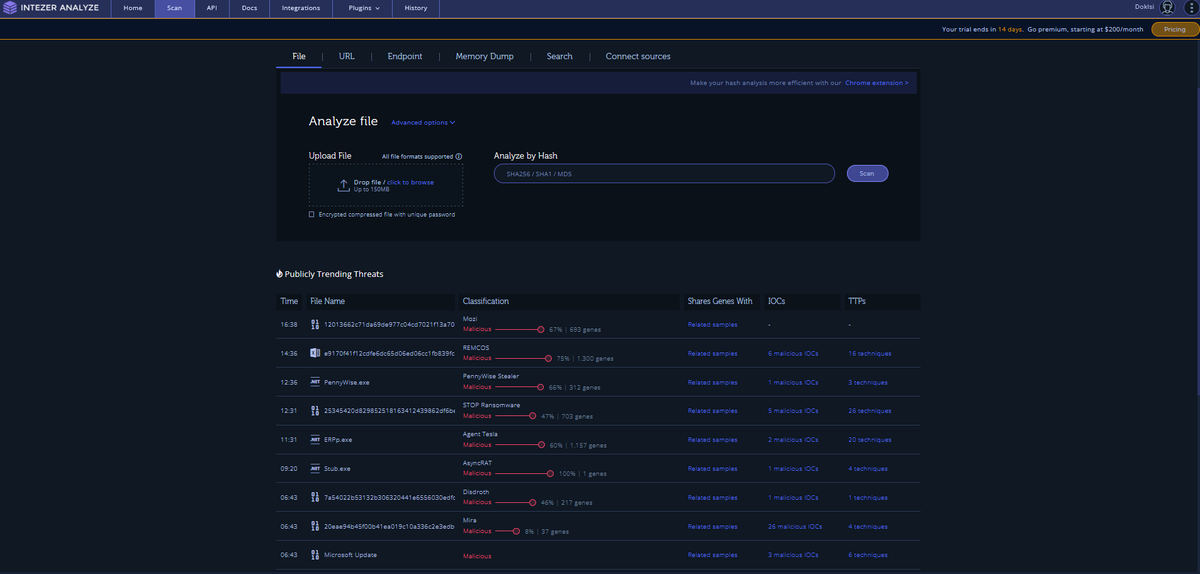Screen dimensions: 1200x574
Task: Click the file name Stub.exe
Action: tap(337, 468)
